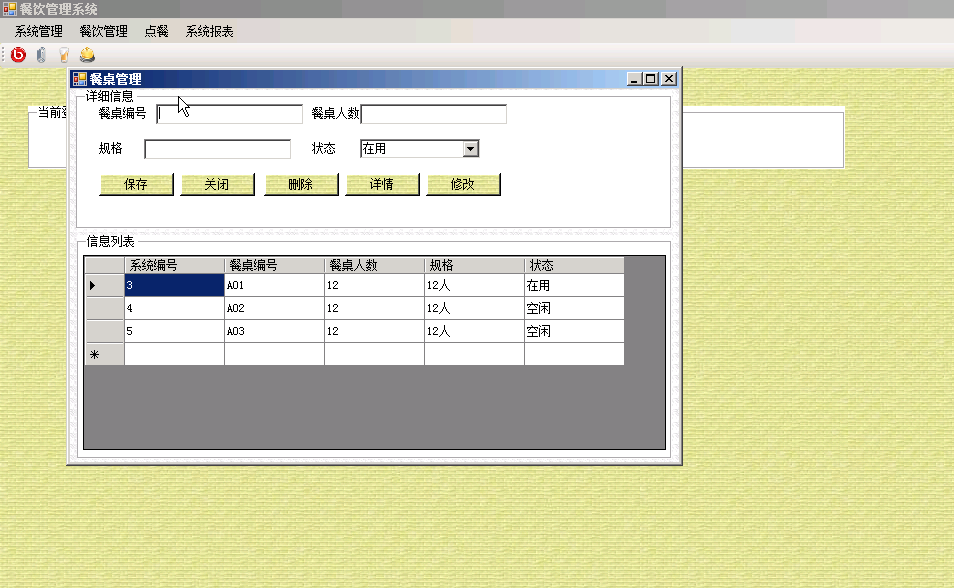Image resolution: width=954 pixels, height=588 pixels.
Task: Open the 餐饮管理 menu
Action: 102,31
